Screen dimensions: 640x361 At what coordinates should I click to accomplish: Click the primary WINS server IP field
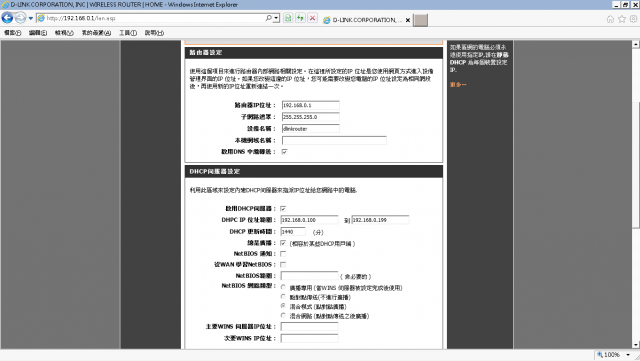pos(309,327)
